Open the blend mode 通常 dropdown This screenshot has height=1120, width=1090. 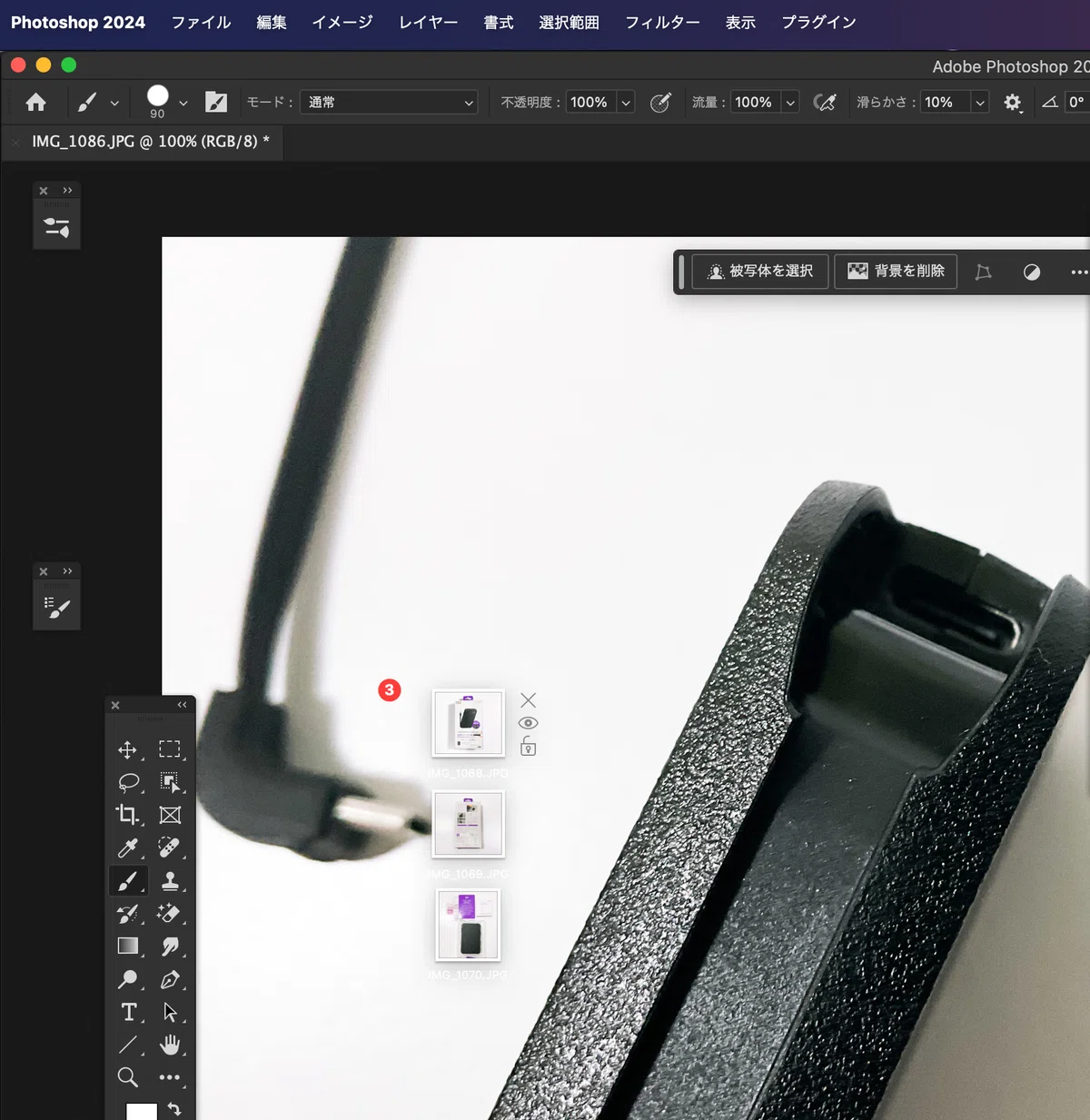point(390,103)
